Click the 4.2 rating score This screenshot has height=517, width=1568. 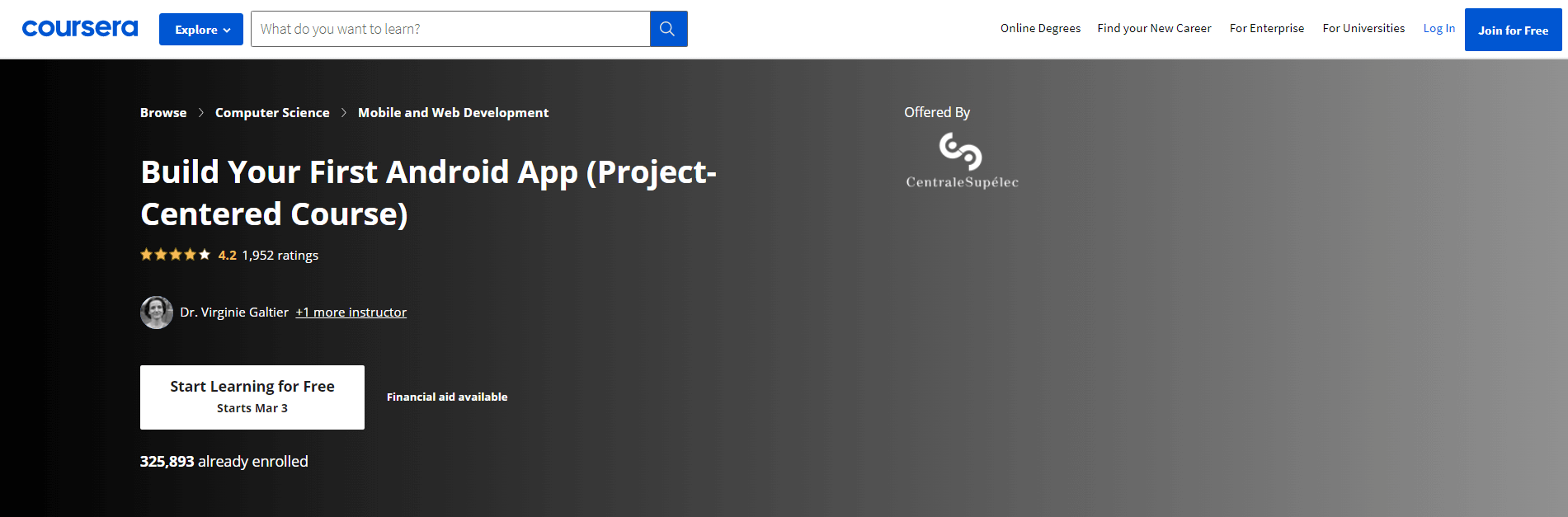pyautogui.click(x=228, y=256)
